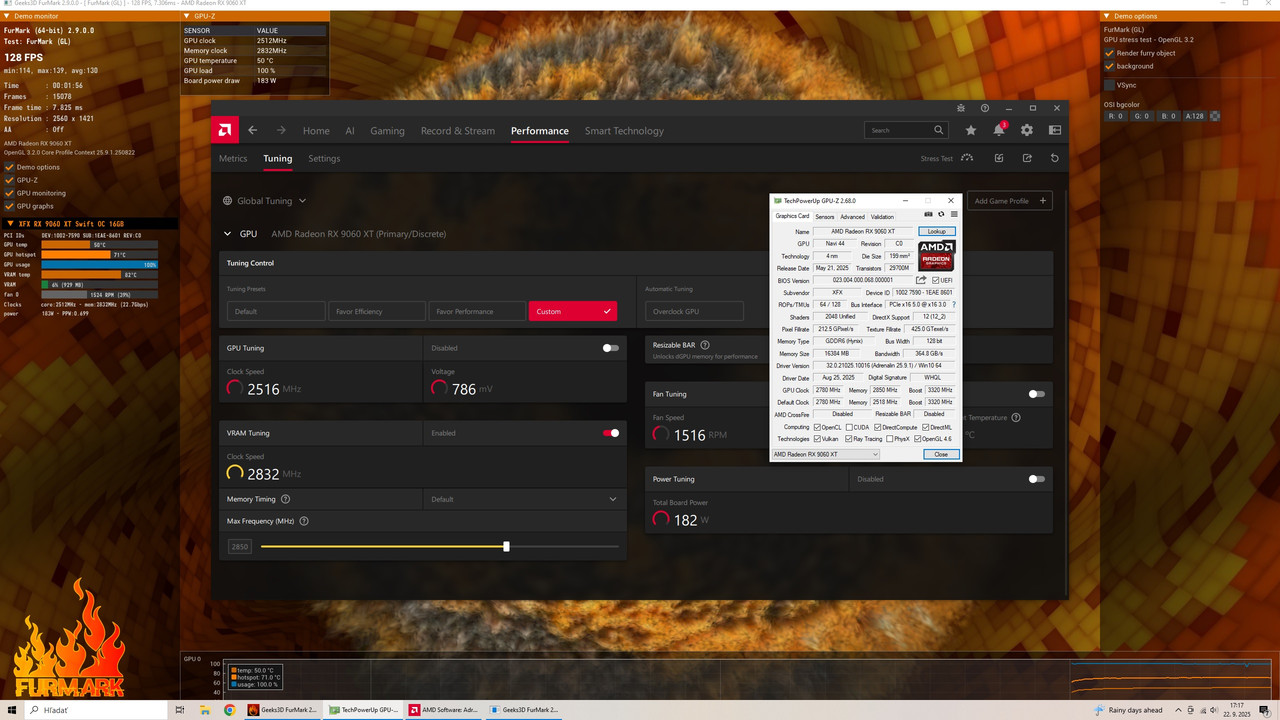Click the sidebar layout icon in AMD Software
1280x720 pixels.
[x=1054, y=130]
